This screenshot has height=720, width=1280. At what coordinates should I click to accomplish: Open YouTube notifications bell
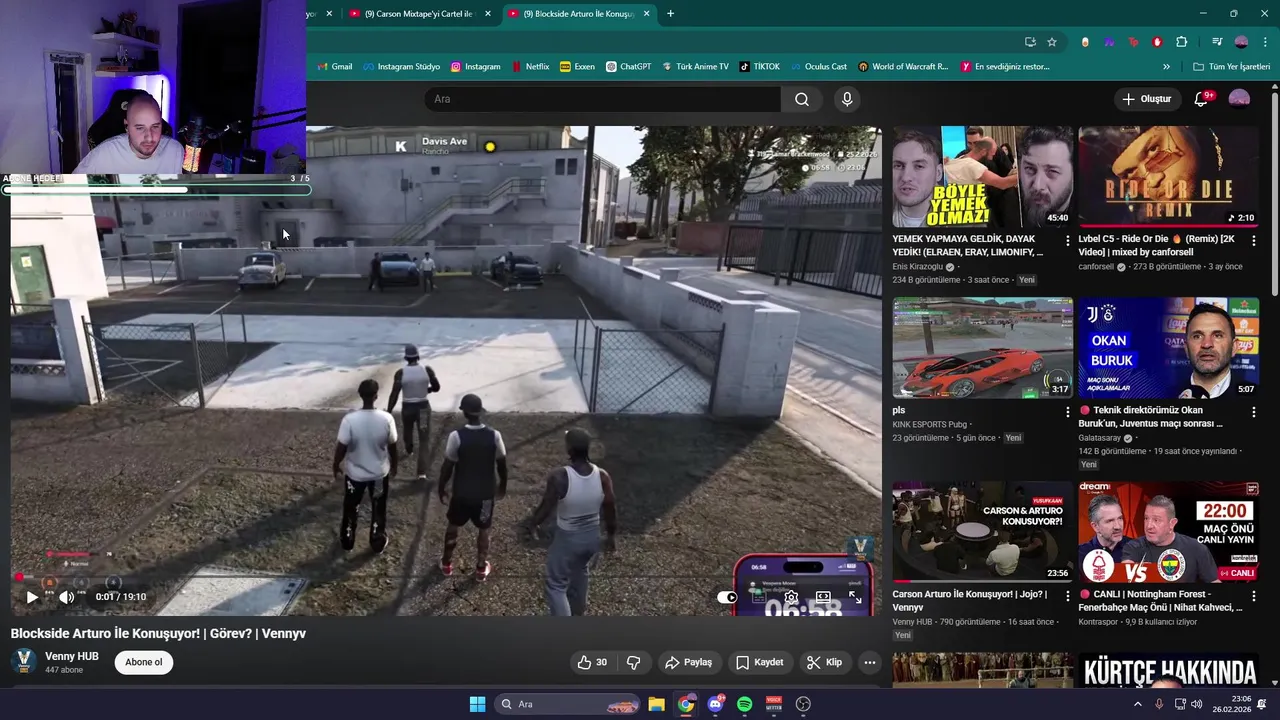[x=1202, y=99]
